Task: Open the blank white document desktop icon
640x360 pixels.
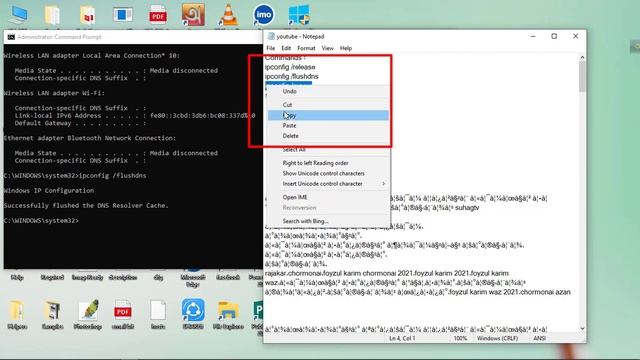Action: 158,311
